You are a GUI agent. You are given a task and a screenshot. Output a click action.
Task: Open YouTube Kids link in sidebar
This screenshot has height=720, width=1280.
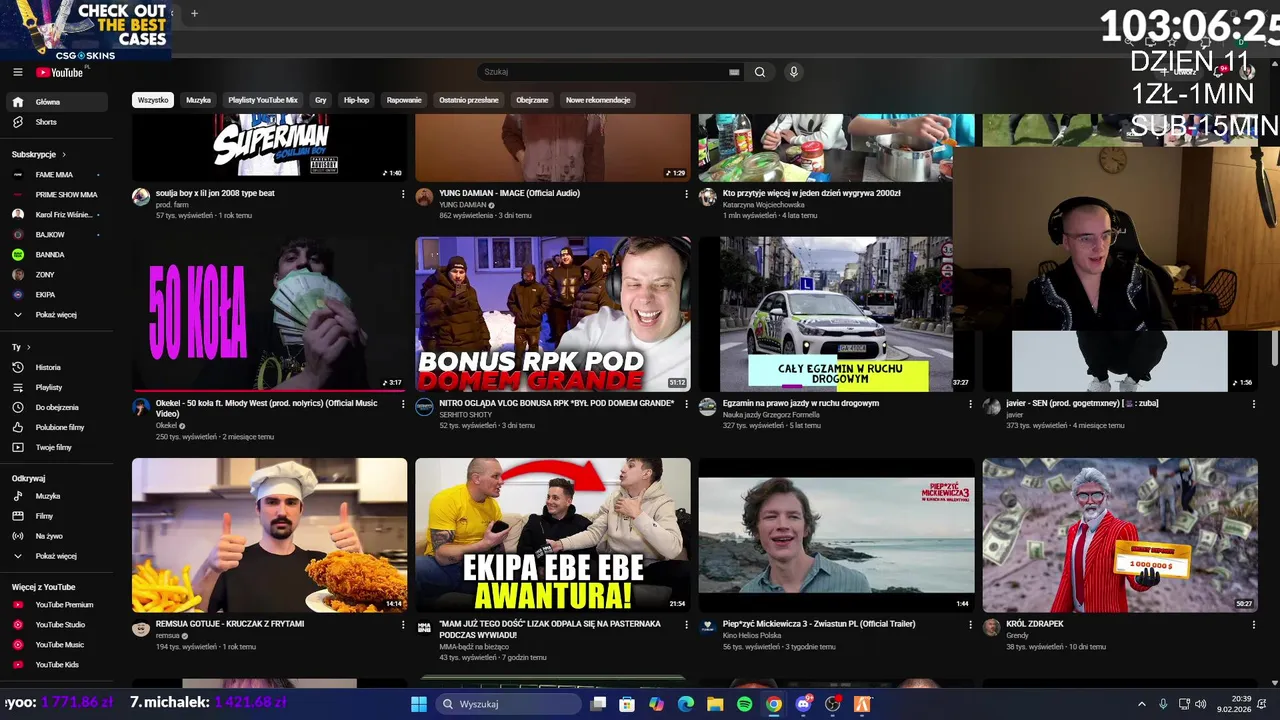(58, 665)
